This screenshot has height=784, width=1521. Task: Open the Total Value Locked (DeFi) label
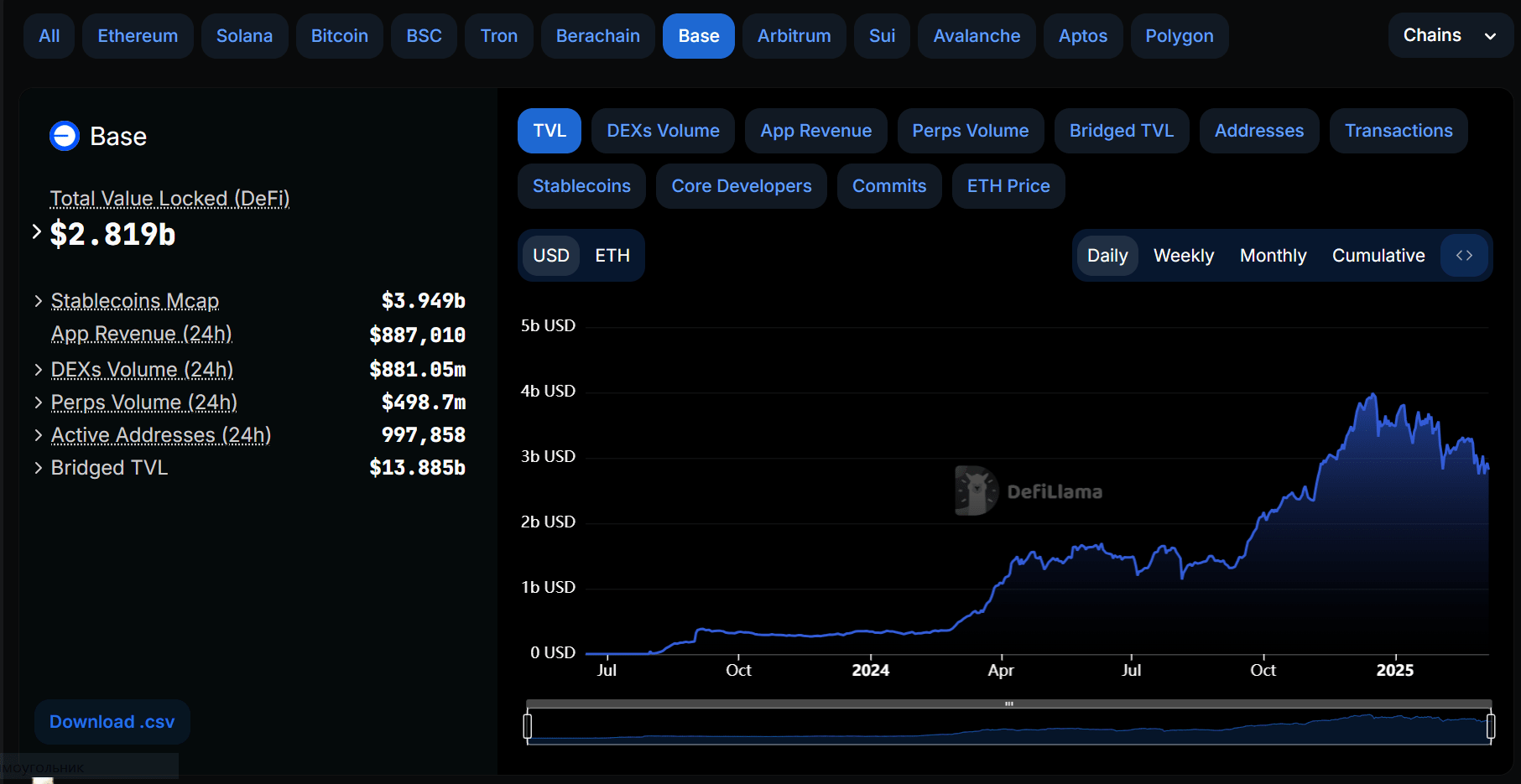tap(169, 199)
